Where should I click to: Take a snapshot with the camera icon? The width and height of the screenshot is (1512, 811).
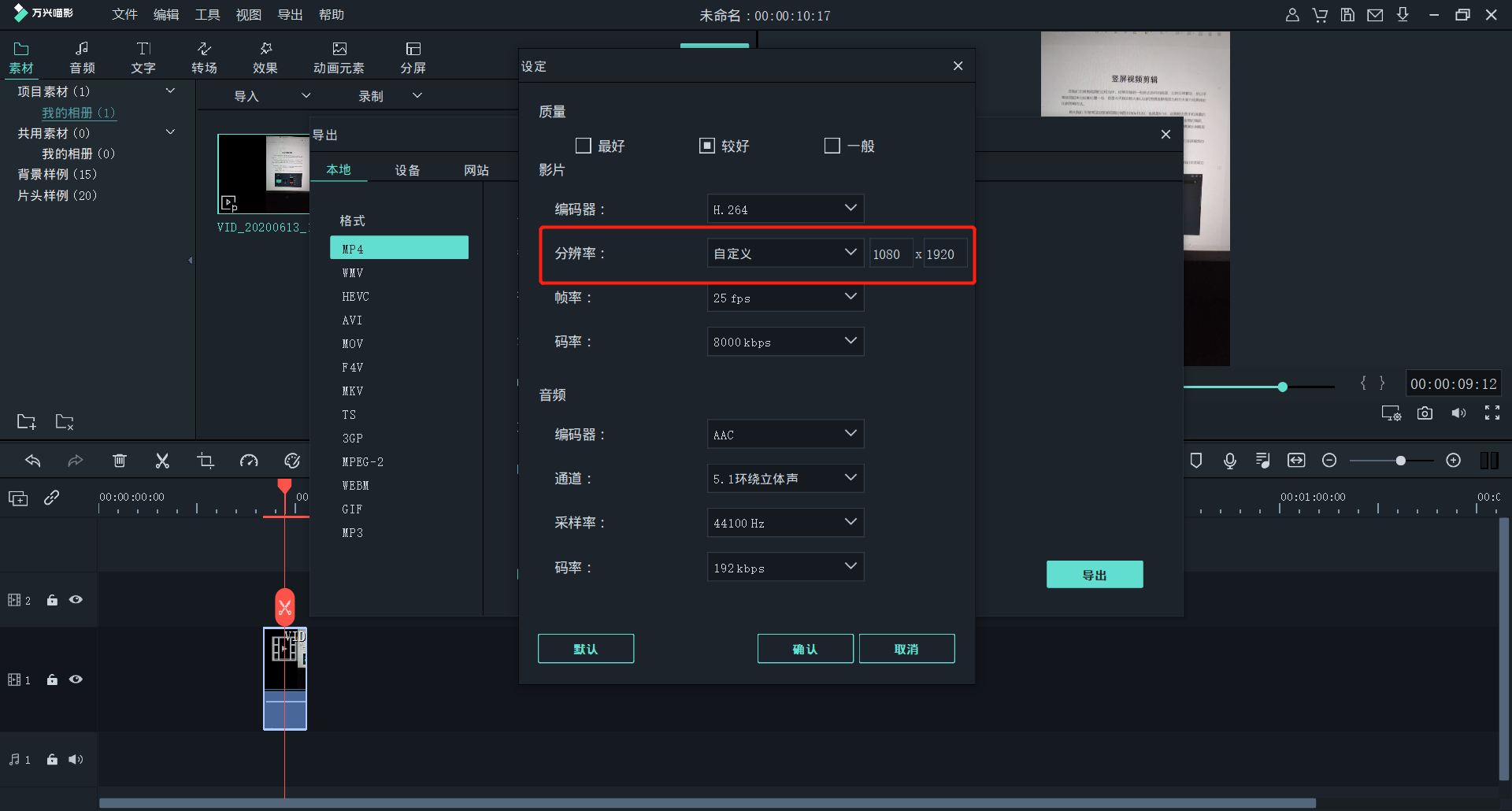point(1425,413)
